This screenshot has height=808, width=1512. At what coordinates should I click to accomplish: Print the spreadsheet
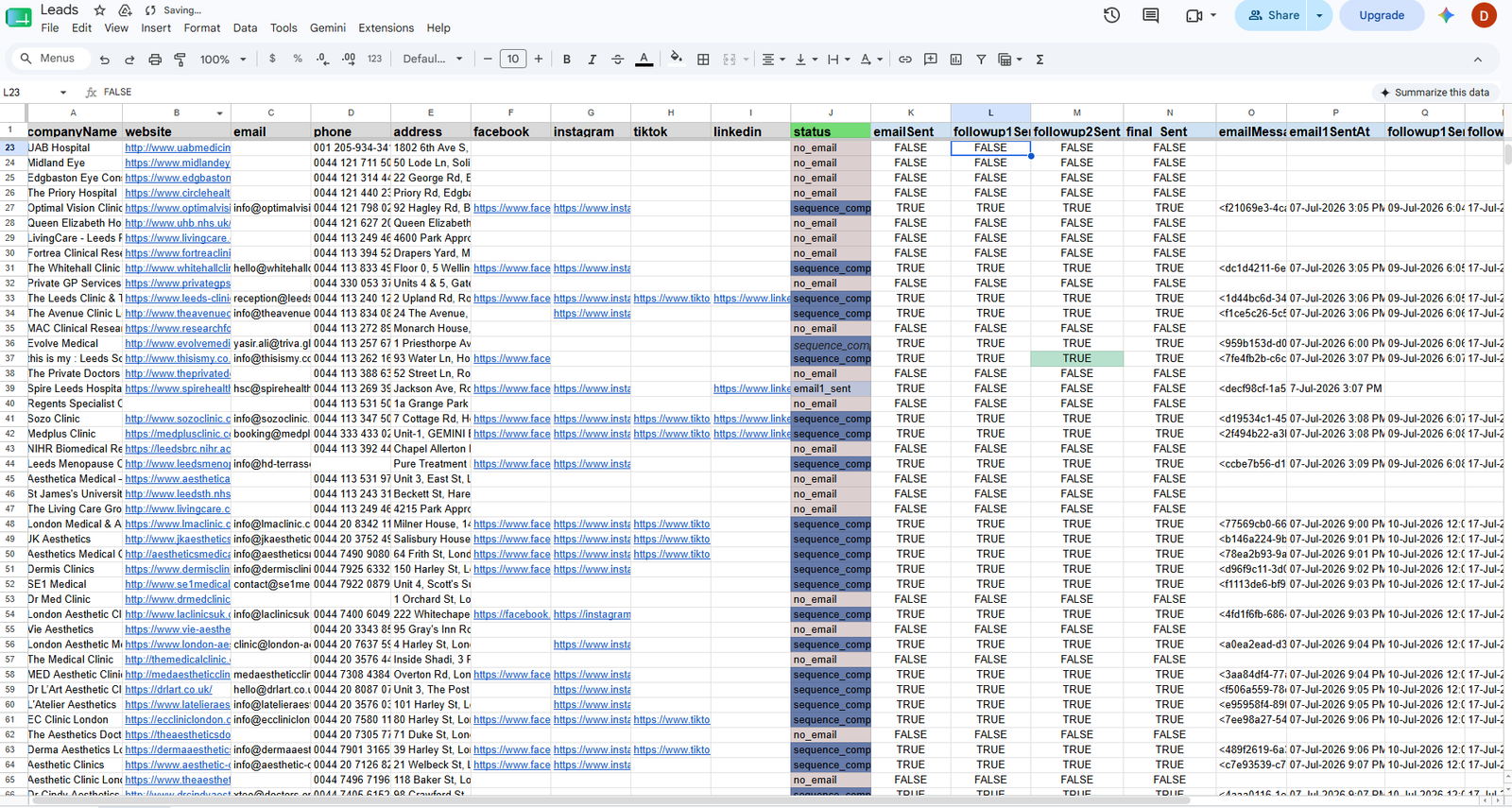155,60
